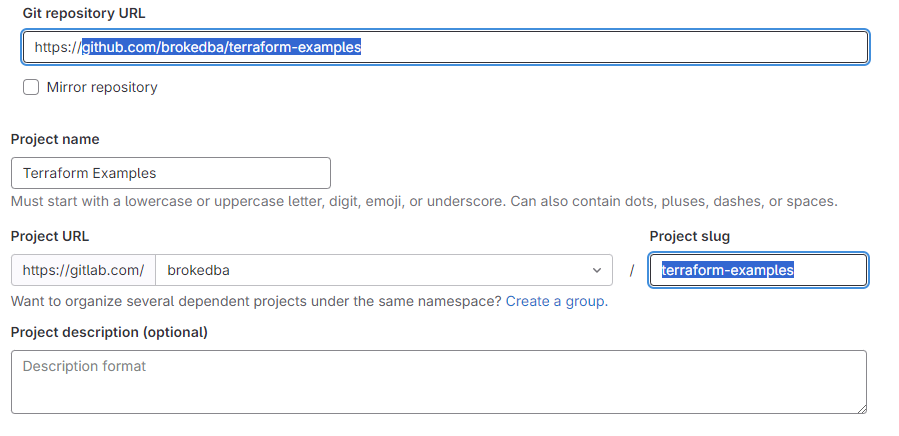Image resolution: width=899 pixels, height=436 pixels.
Task: Click the project name naming rules help text
Action: 424,201
